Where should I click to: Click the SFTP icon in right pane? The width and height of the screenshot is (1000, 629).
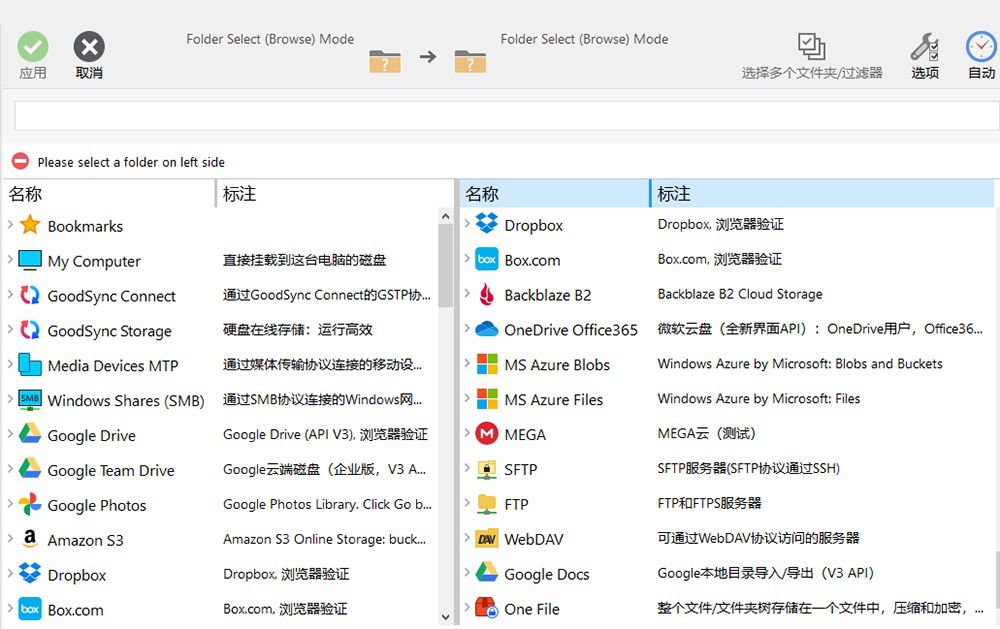click(487, 469)
